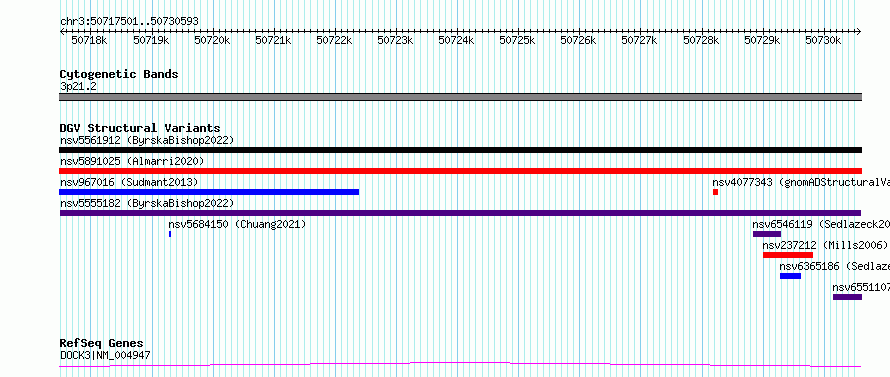890x377 pixels.
Task: Click the 50725k ruler tick label
Action: pyautogui.click(x=517, y=40)
